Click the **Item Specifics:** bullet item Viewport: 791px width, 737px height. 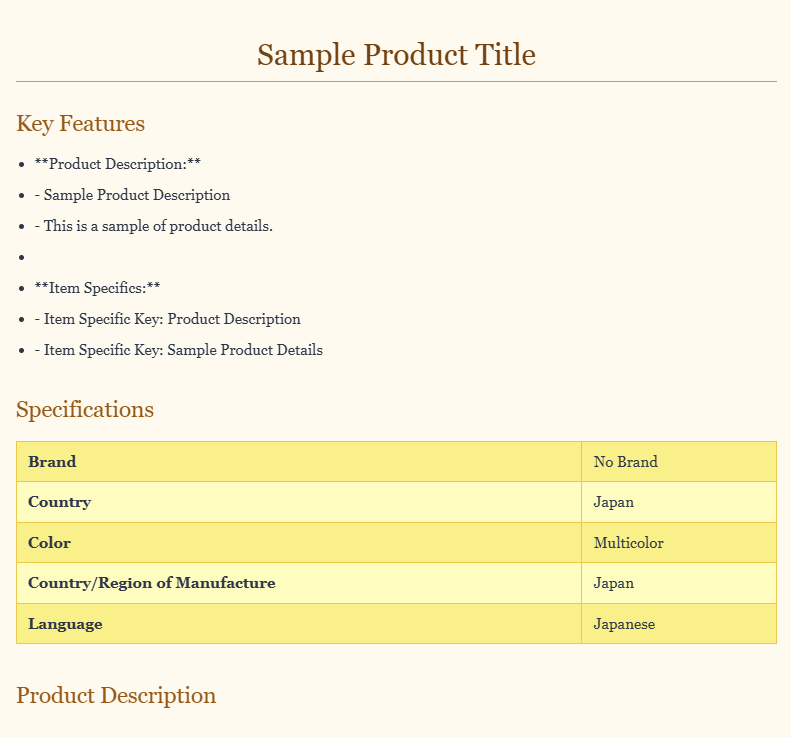click(x=97, y=288)
